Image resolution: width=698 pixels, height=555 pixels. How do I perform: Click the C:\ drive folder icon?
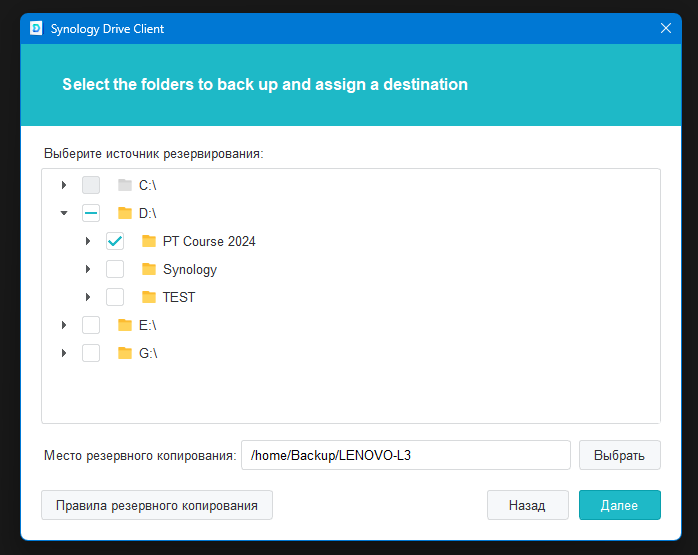[125, 185]
